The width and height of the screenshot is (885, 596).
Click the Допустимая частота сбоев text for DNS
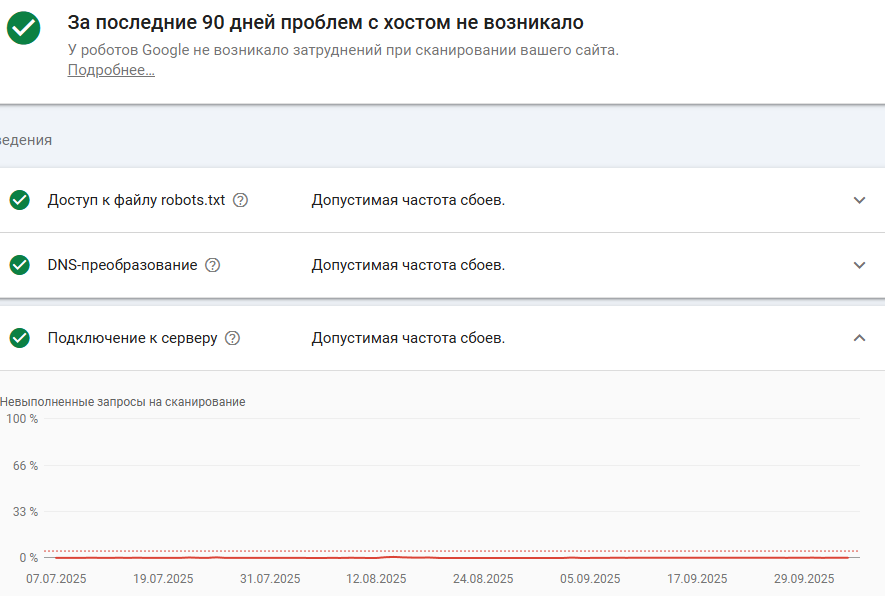click(408, 265)
